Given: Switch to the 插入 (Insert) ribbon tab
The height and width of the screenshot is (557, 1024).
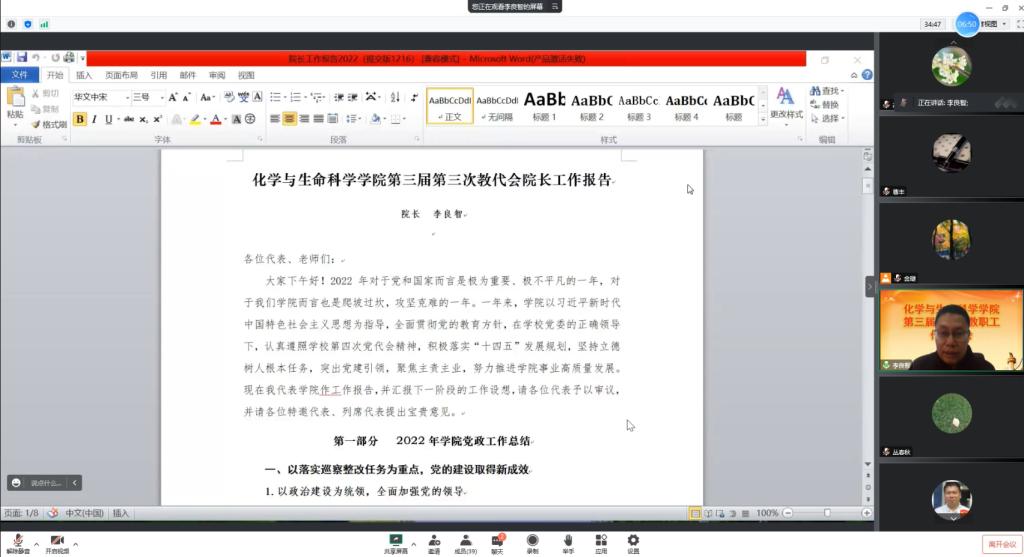Looking at the screenshot, I should pyautogui.click(x=84, y=75).
